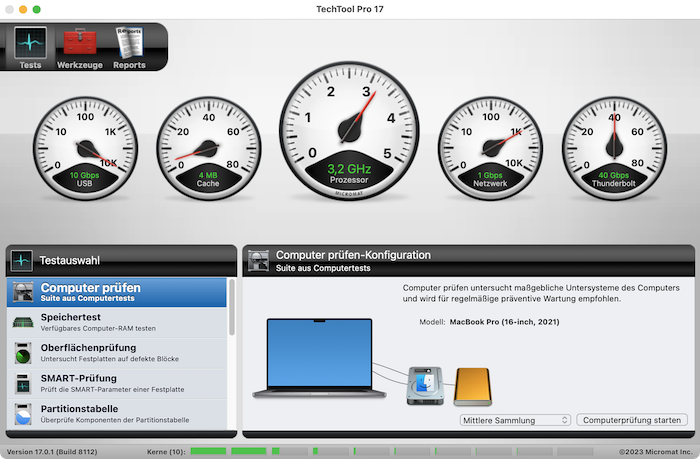Click the MacBook Pro (16-inch, 2021) model text
Screen dimensions: 700x459
(x=504, y=322)
